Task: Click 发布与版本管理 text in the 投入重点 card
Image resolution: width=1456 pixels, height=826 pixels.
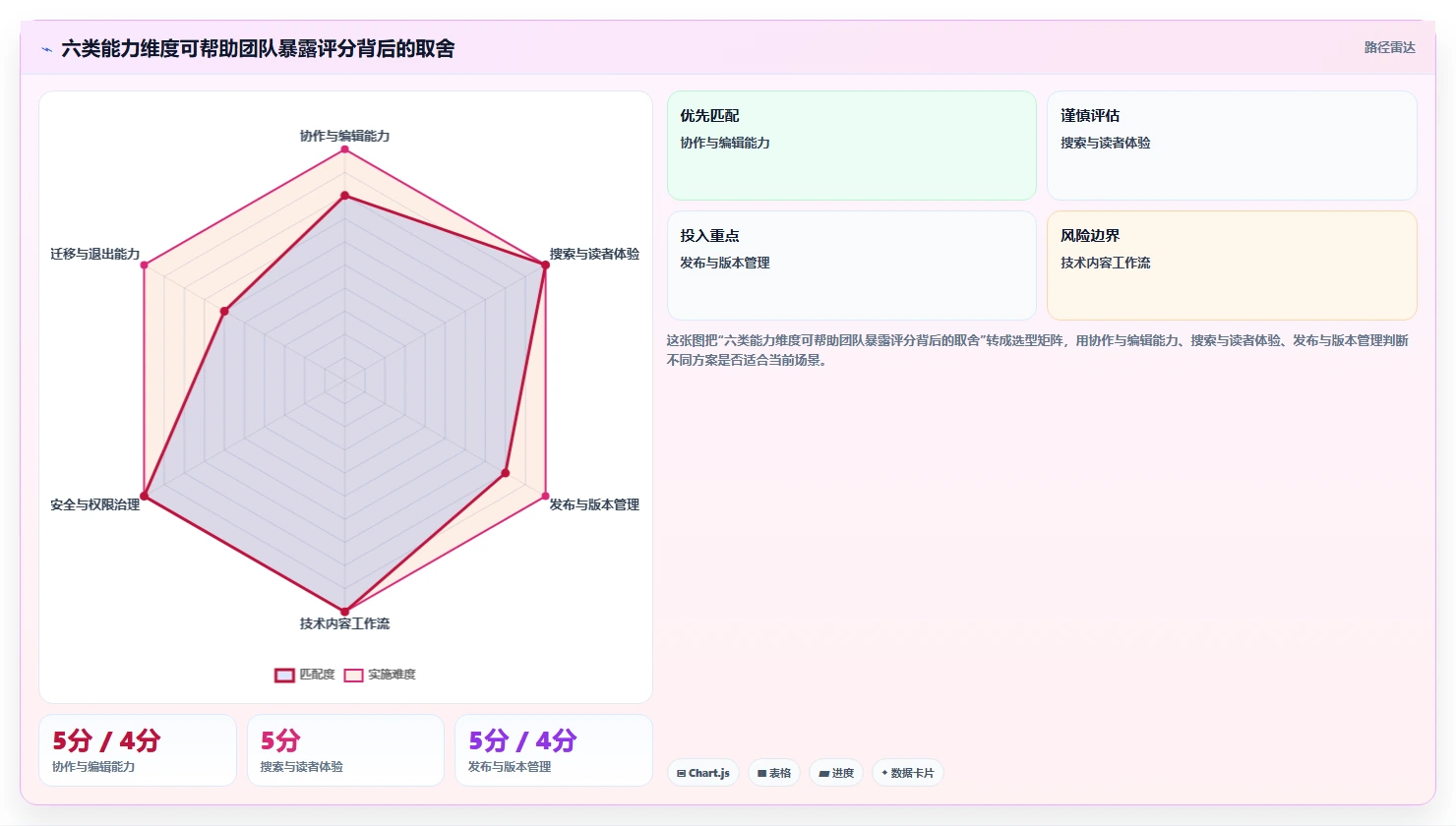Action: [x=725, y=263]
